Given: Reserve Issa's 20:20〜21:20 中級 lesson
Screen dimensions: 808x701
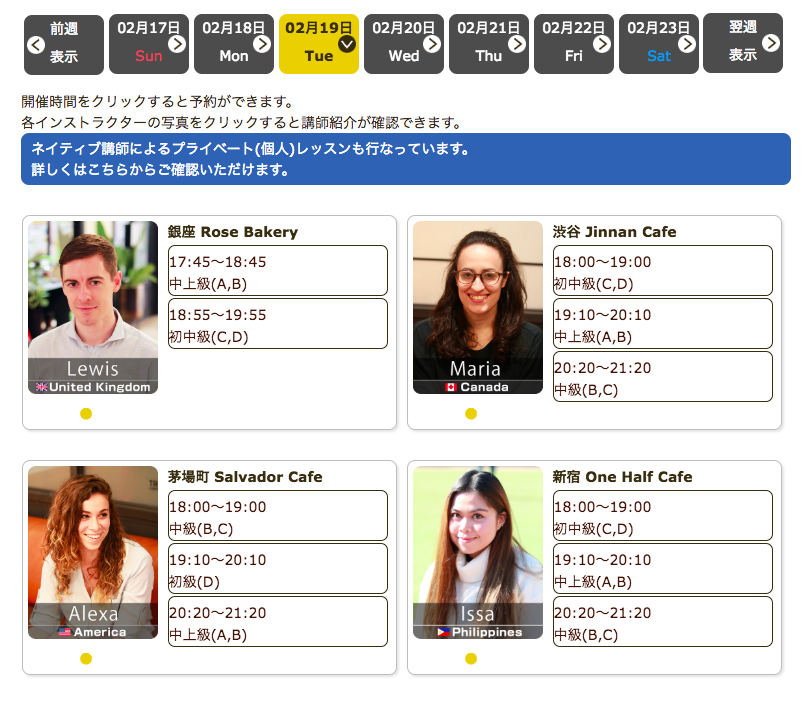Looking at the screenshot, I should click(x=662, y=622).
